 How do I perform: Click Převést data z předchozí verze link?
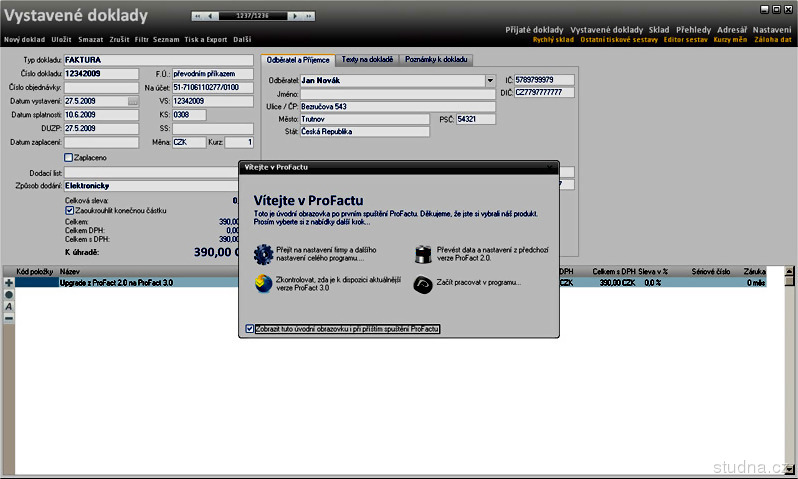[492, 254]
